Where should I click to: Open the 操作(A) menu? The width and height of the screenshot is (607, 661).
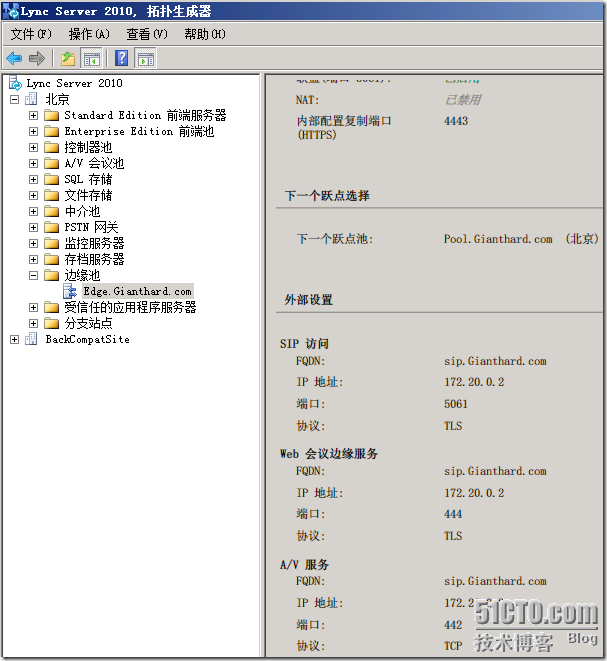(x=89, y=34)
